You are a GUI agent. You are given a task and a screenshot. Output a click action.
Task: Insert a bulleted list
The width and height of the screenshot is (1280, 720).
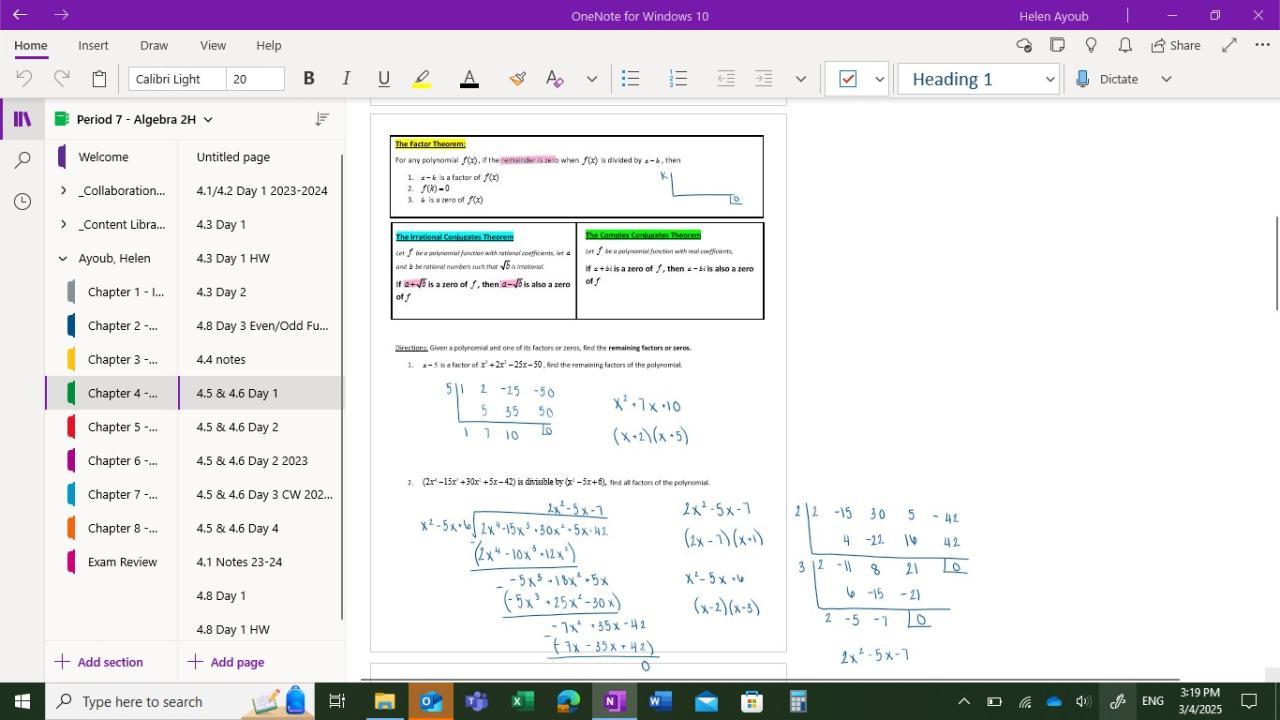[x=630, y=79]
